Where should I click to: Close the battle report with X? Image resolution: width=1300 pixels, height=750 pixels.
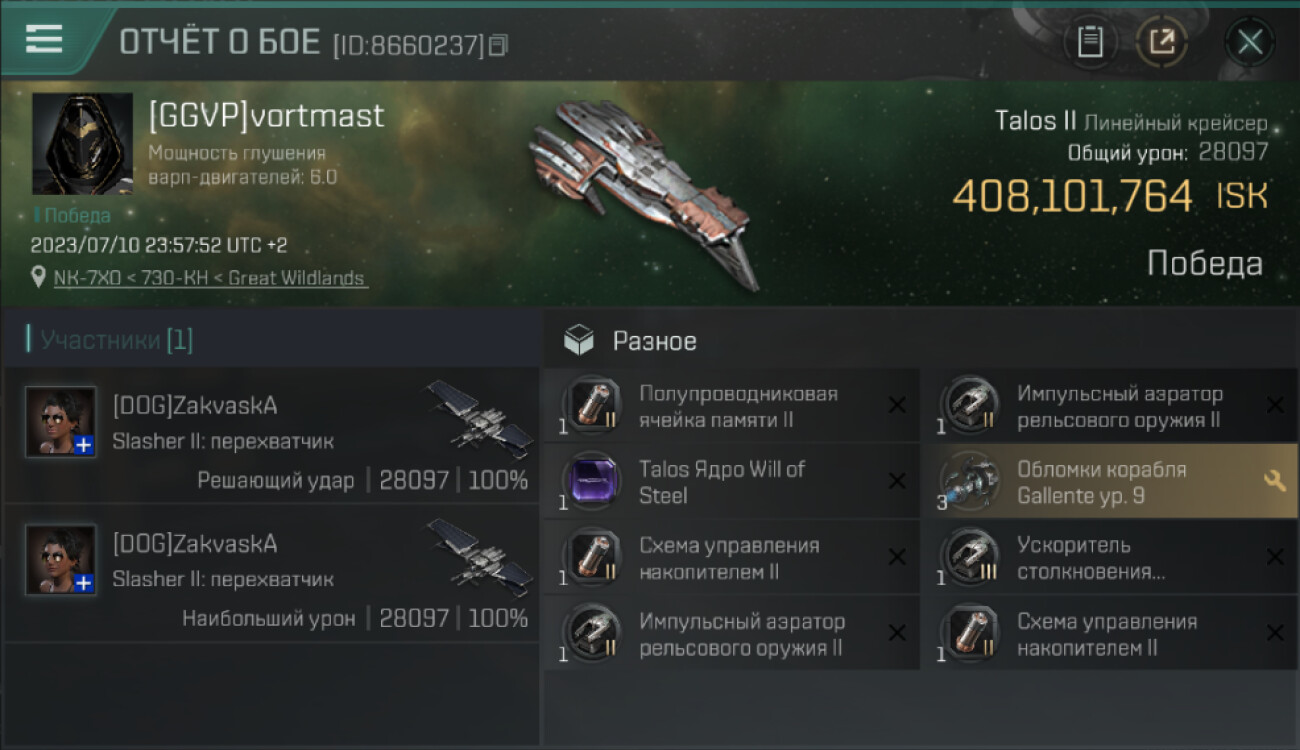pos(1250,42)
